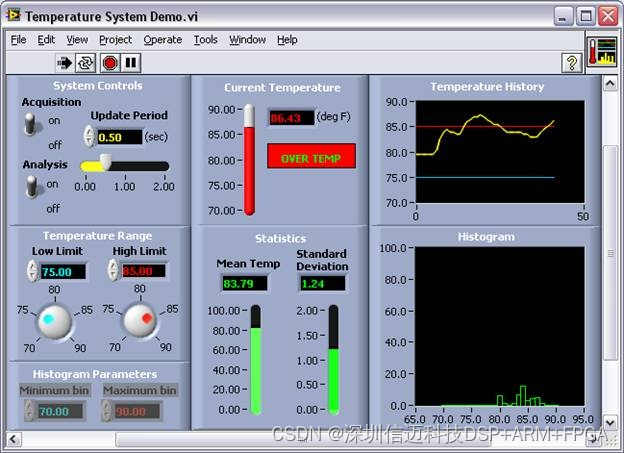
Task: Click the Run Continuously icon
Action: (86, 63)
